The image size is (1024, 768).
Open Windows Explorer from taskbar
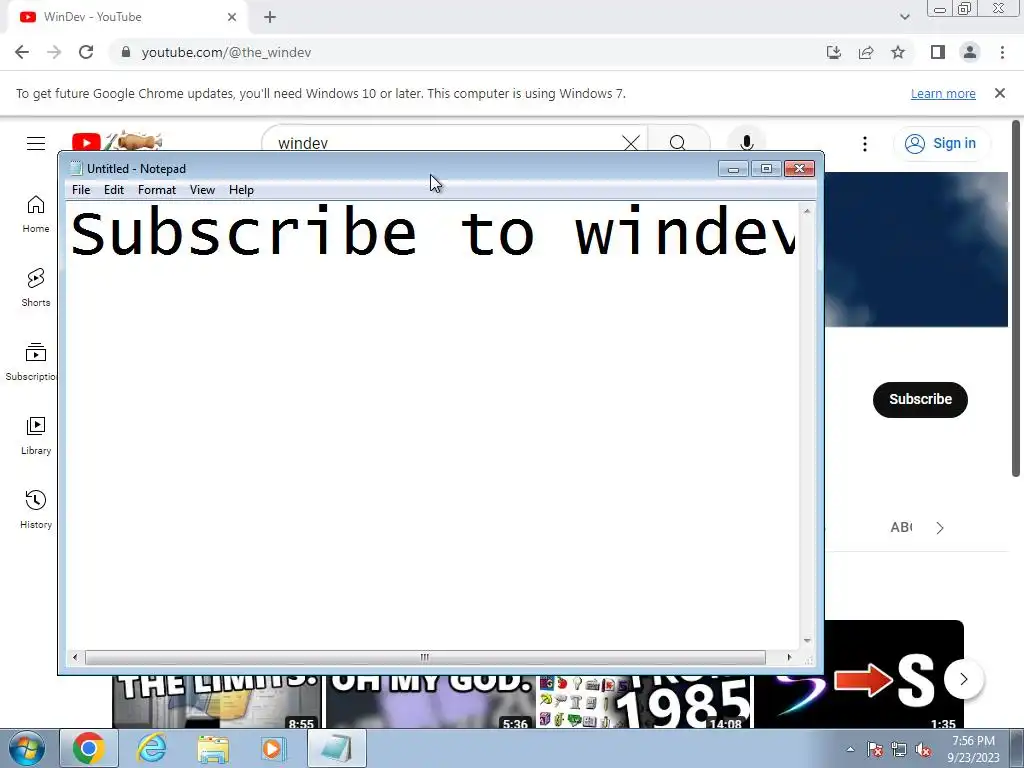coord(214,748)
